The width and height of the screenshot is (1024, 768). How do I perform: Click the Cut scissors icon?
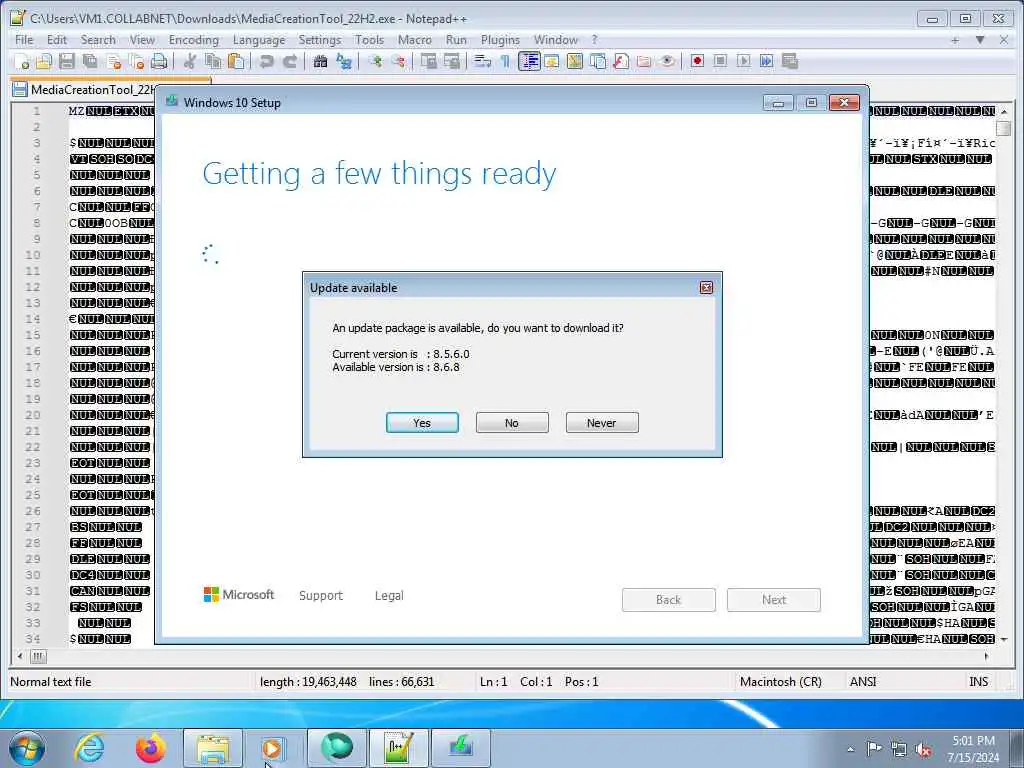[190, 61]
